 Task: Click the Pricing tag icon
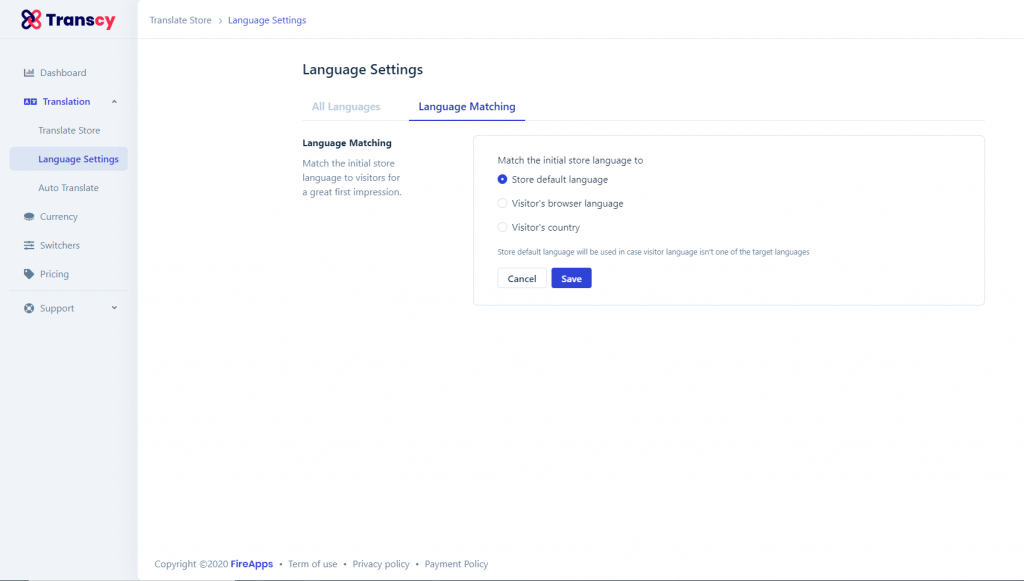29,274
